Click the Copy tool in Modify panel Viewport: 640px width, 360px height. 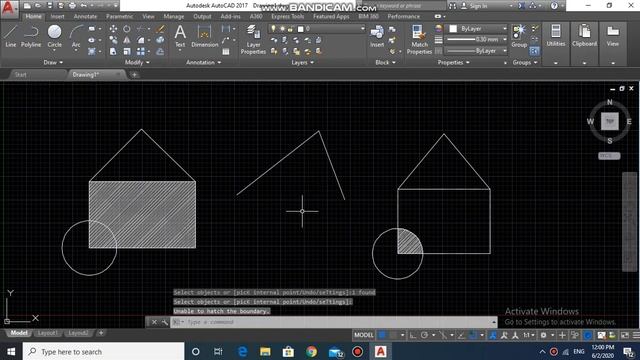(113, 40)
